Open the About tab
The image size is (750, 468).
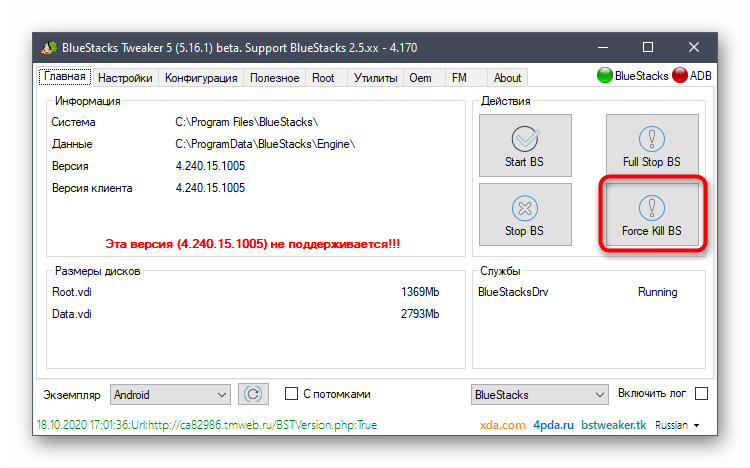click(x=507, y=78)
